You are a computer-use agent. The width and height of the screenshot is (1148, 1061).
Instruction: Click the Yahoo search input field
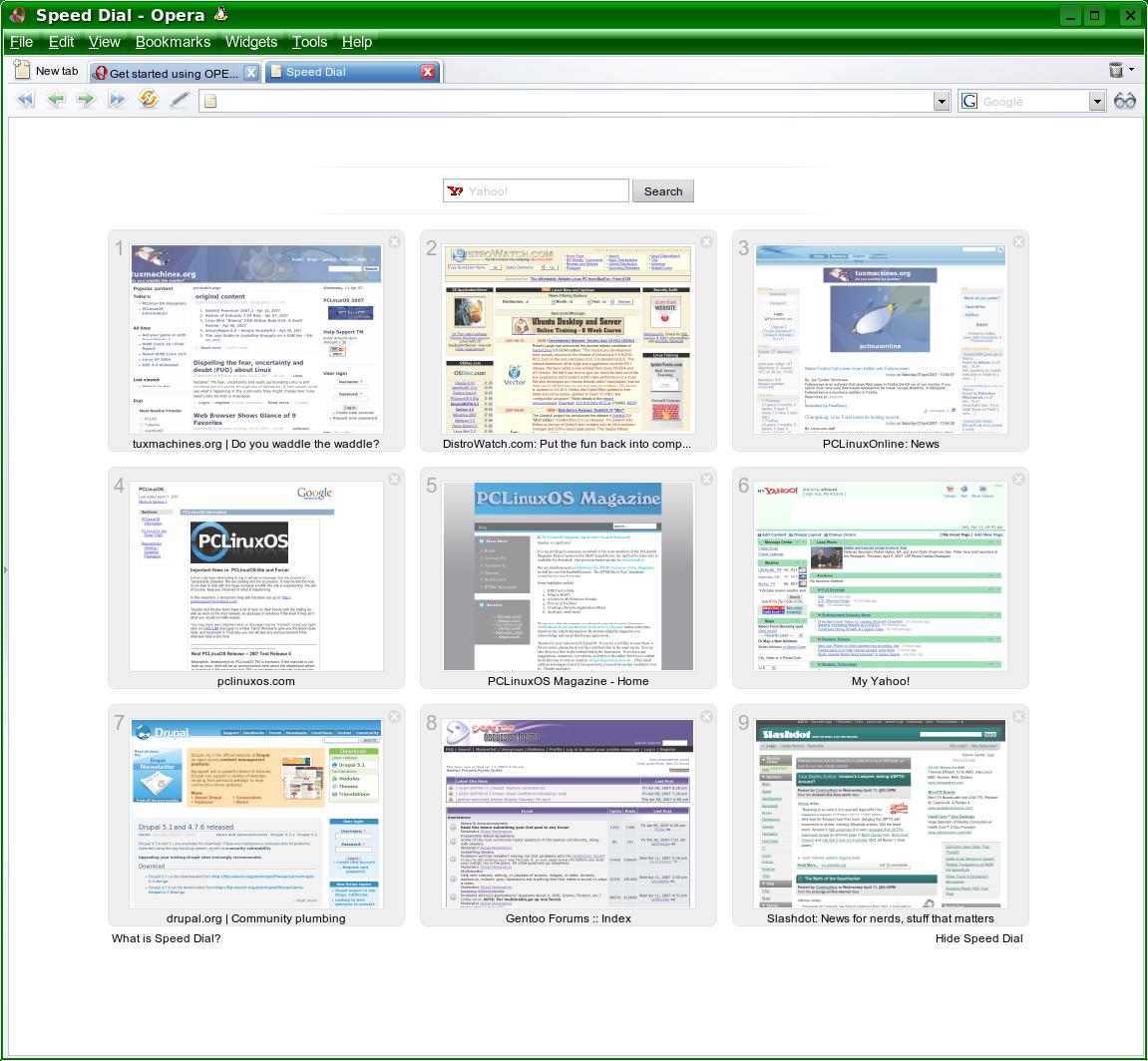(536, 191)
